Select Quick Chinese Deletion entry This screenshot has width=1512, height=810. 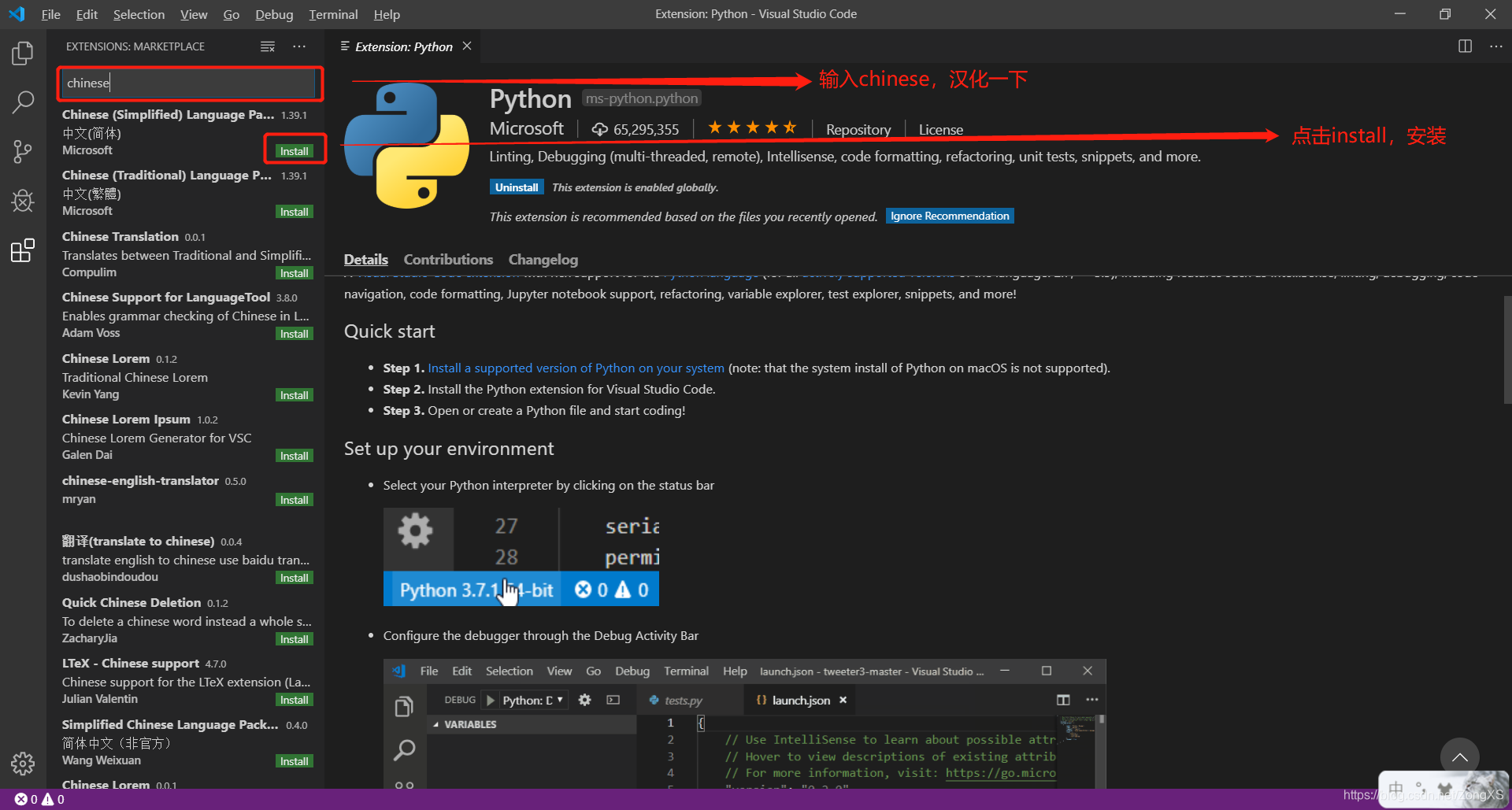tap(186, 620)
